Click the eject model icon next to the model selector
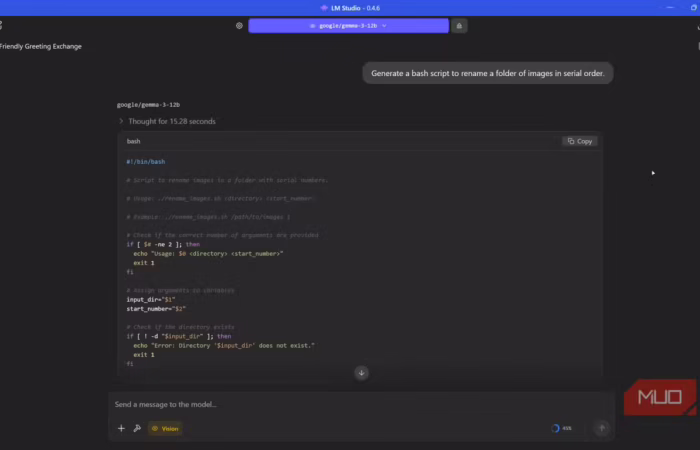 click(x=459, y=26)
